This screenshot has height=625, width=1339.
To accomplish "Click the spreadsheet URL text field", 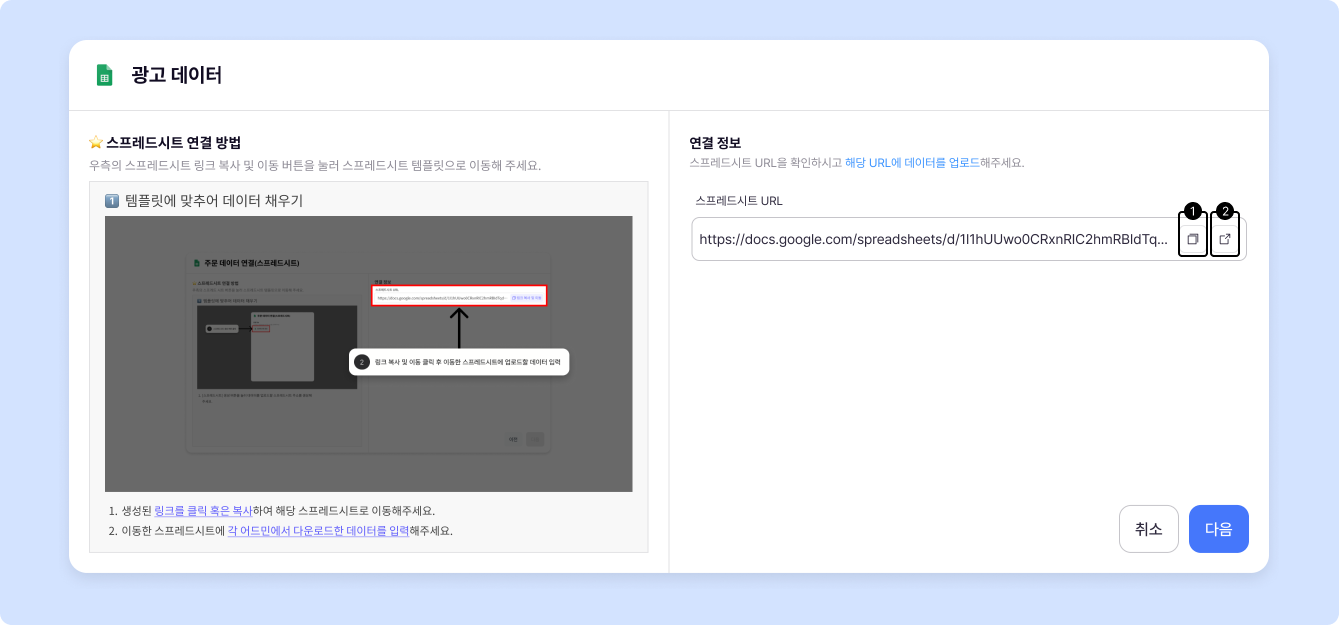I will point(932,240).
